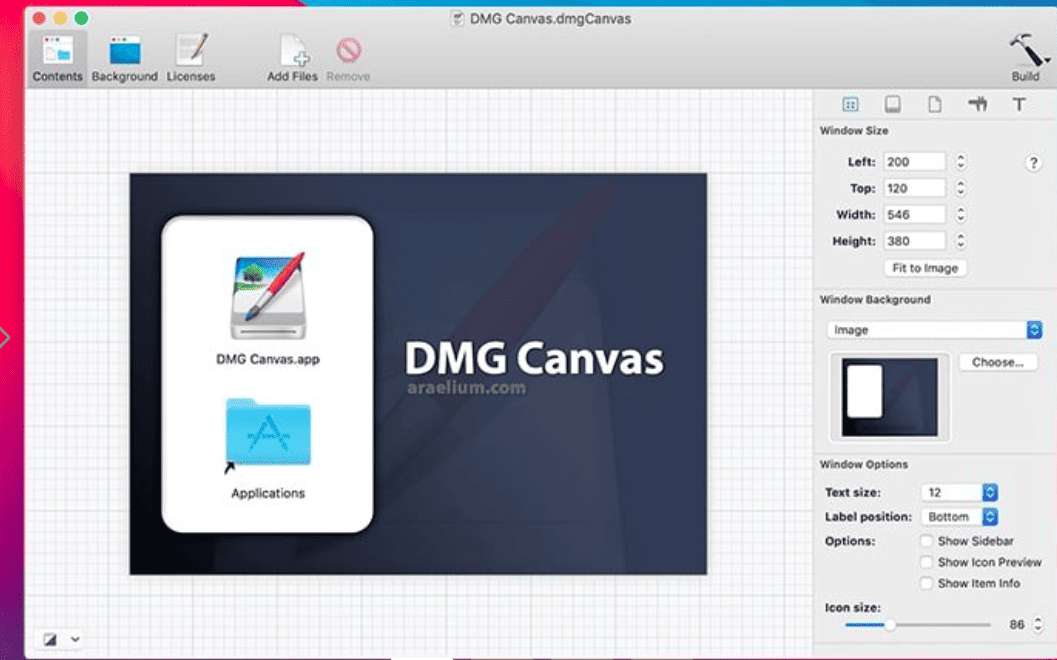Click the Top value stepper
This screenshot has width=1057, height=660.
pyautogui.click(x=961, y=188)
